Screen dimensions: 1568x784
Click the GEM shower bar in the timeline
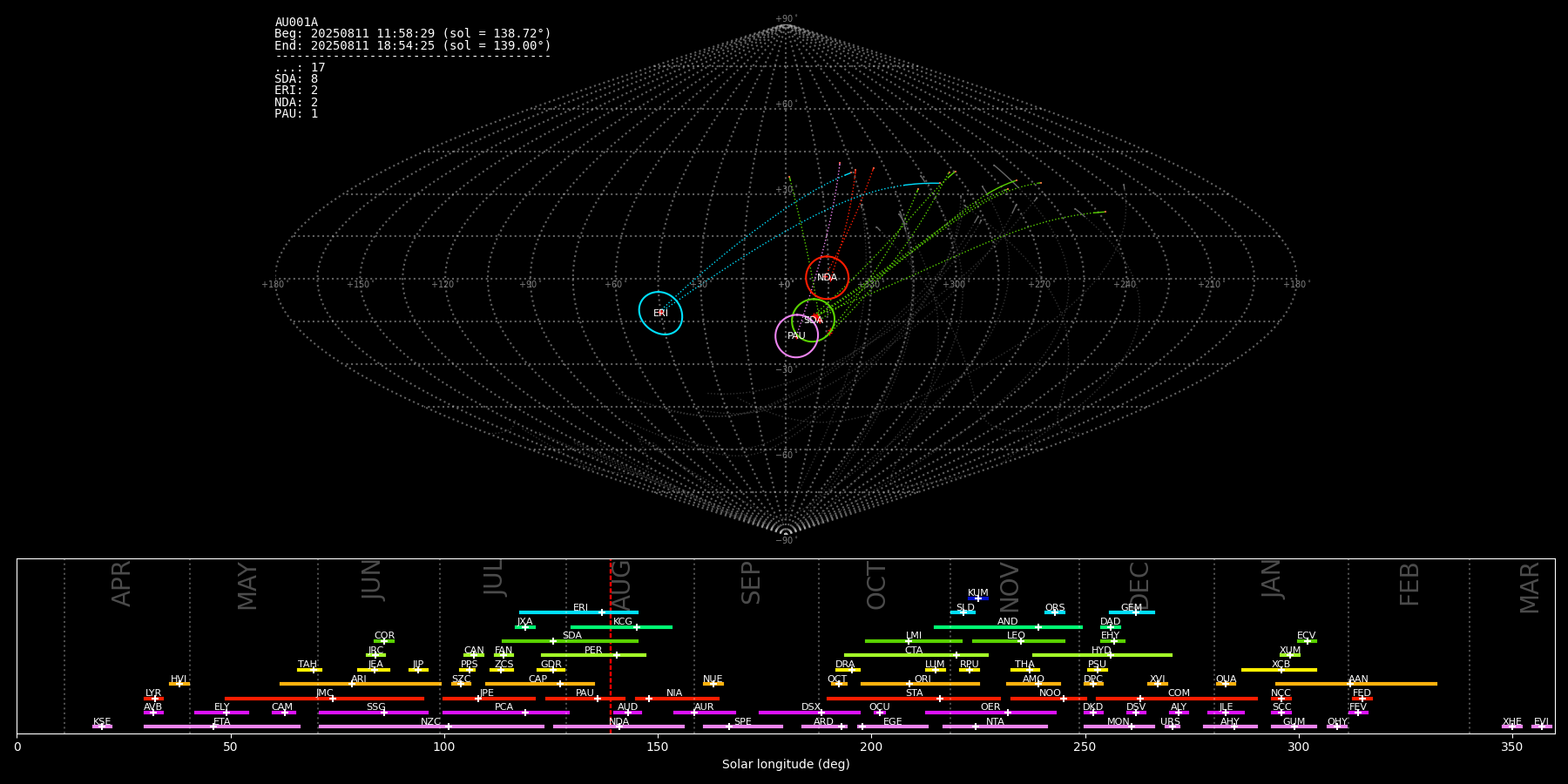point(1132,612)
